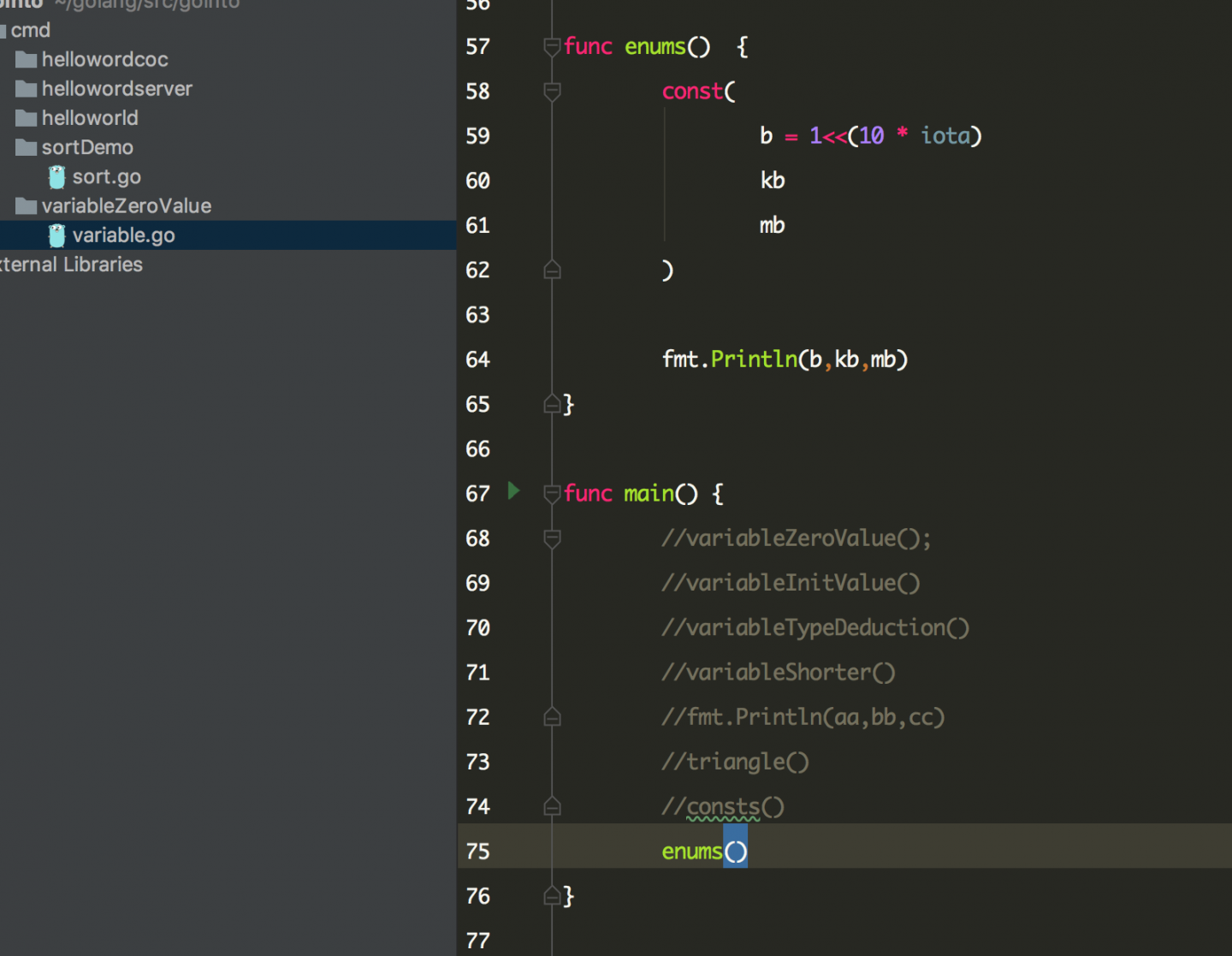Click the mb constant on line 61
Viewport: 1232px width, 956px height.
coord(773,225)
